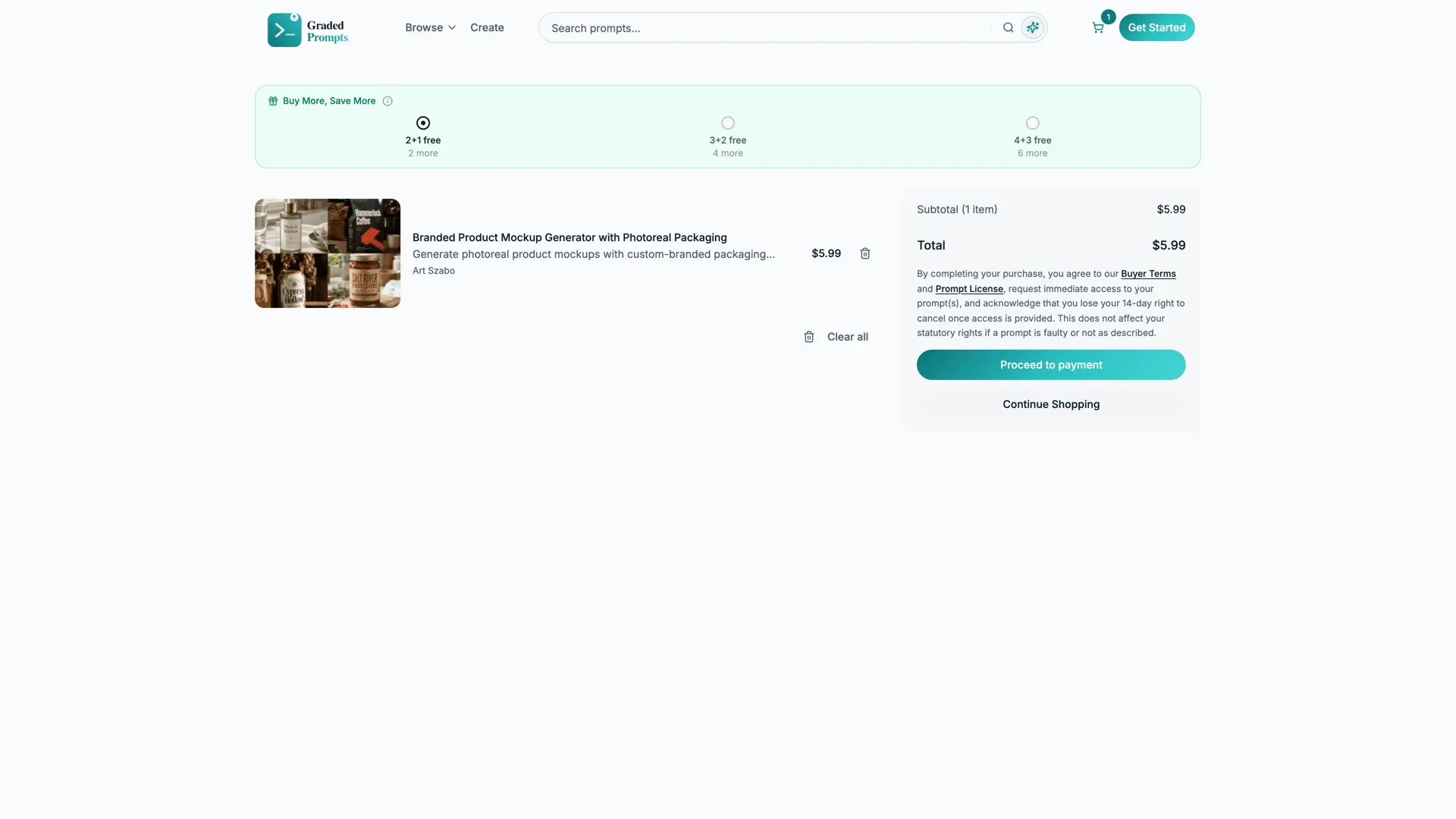Open the product mockup thumbnail image

pos(328,253)
